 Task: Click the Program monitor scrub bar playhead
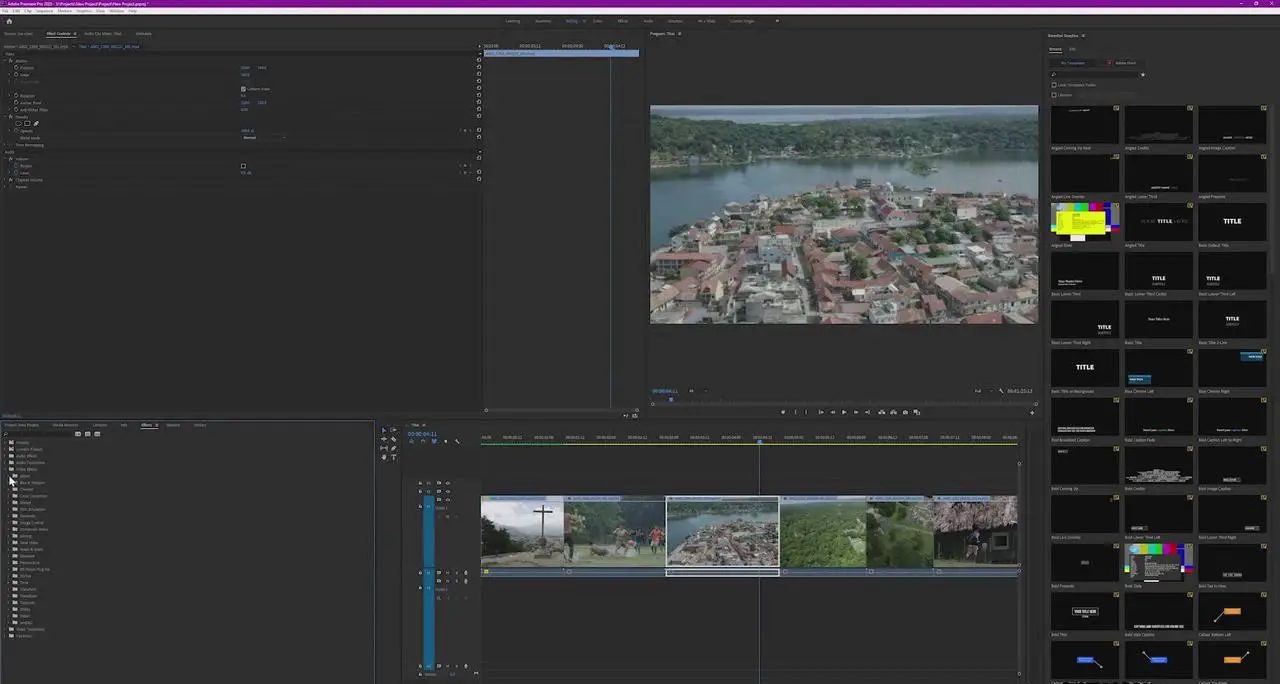(x=670, y=400)
